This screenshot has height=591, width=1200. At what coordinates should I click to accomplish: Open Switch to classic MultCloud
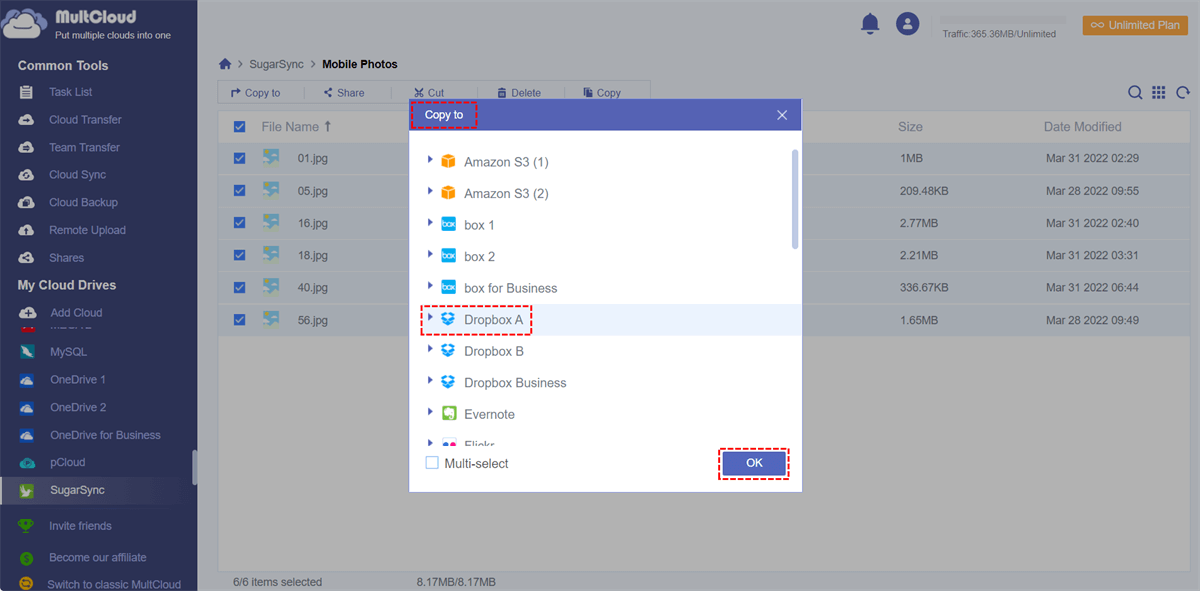click(114, 584)
